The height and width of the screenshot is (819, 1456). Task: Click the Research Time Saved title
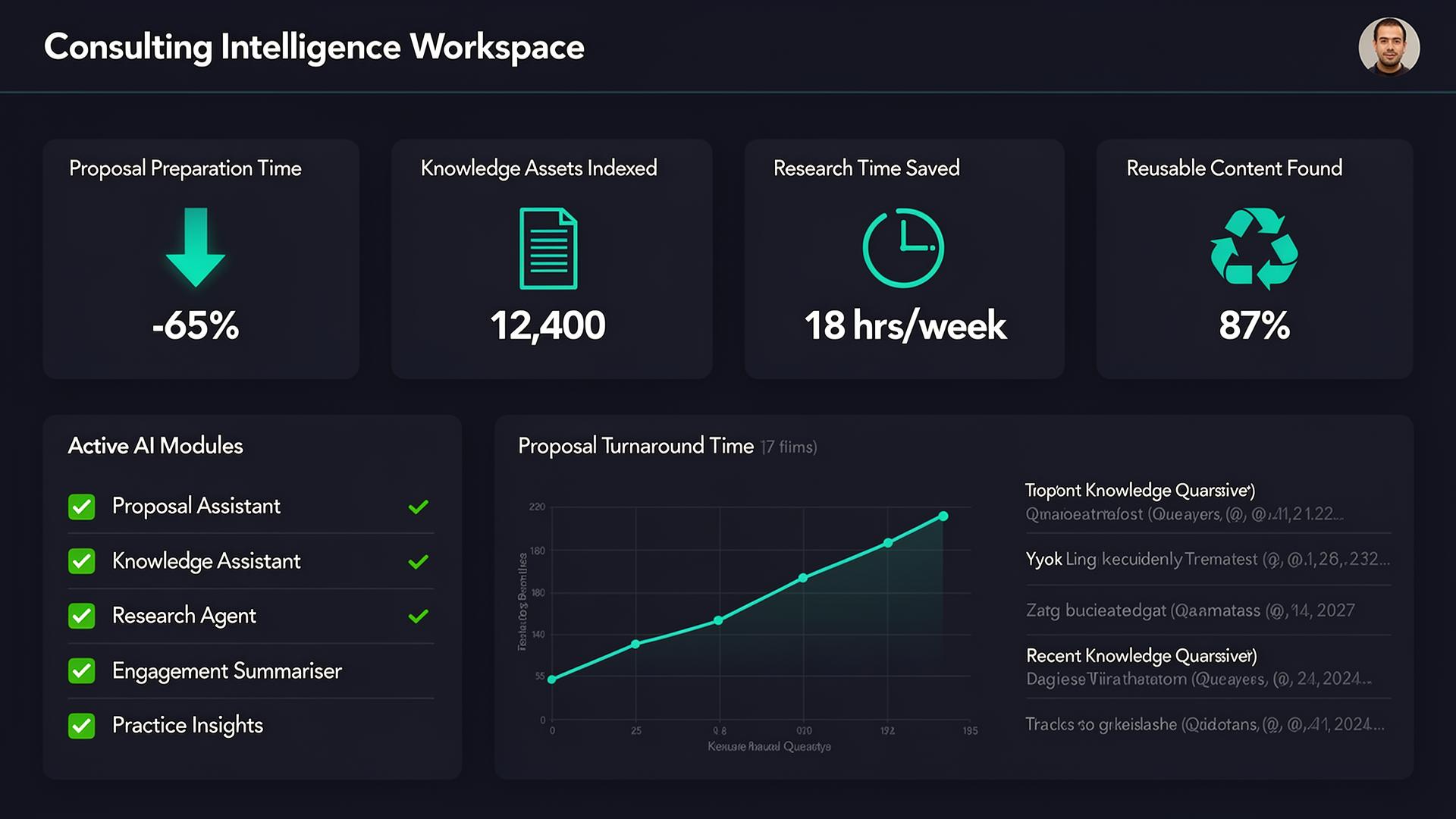[x=867, y=168]
